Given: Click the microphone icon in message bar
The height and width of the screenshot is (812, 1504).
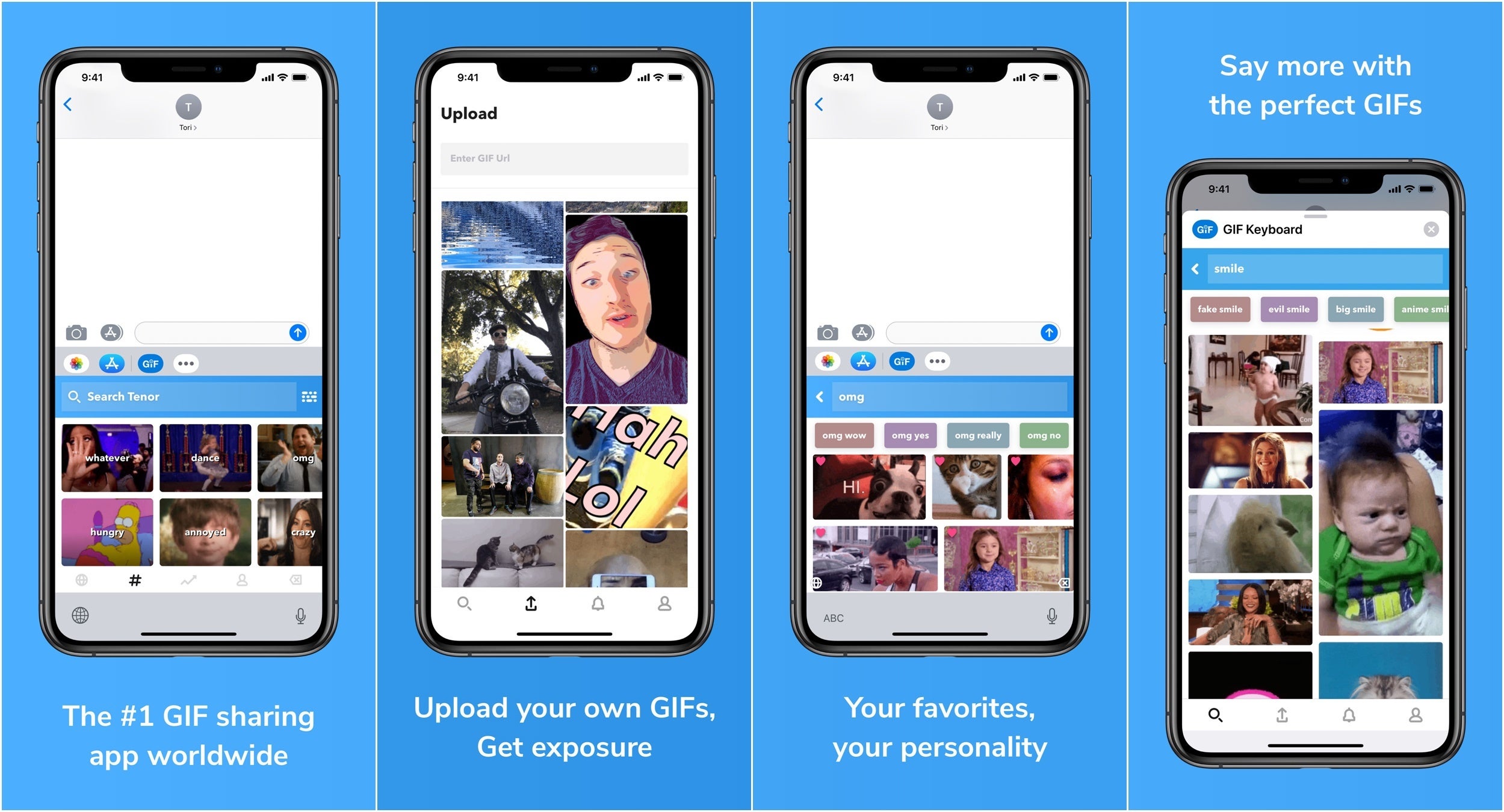Looking at the screenshot, I should (x=309, y=613).
